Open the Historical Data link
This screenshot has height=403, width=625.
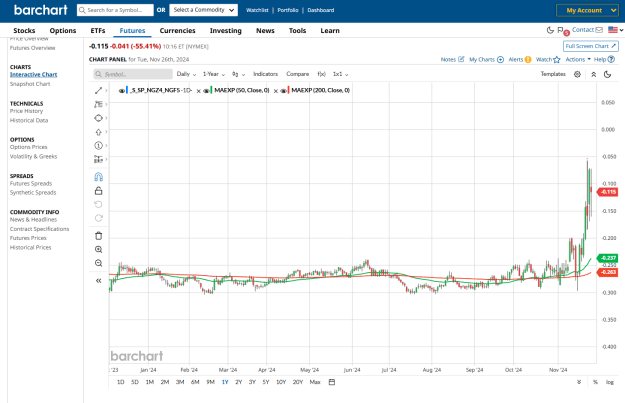pos(29,120)
